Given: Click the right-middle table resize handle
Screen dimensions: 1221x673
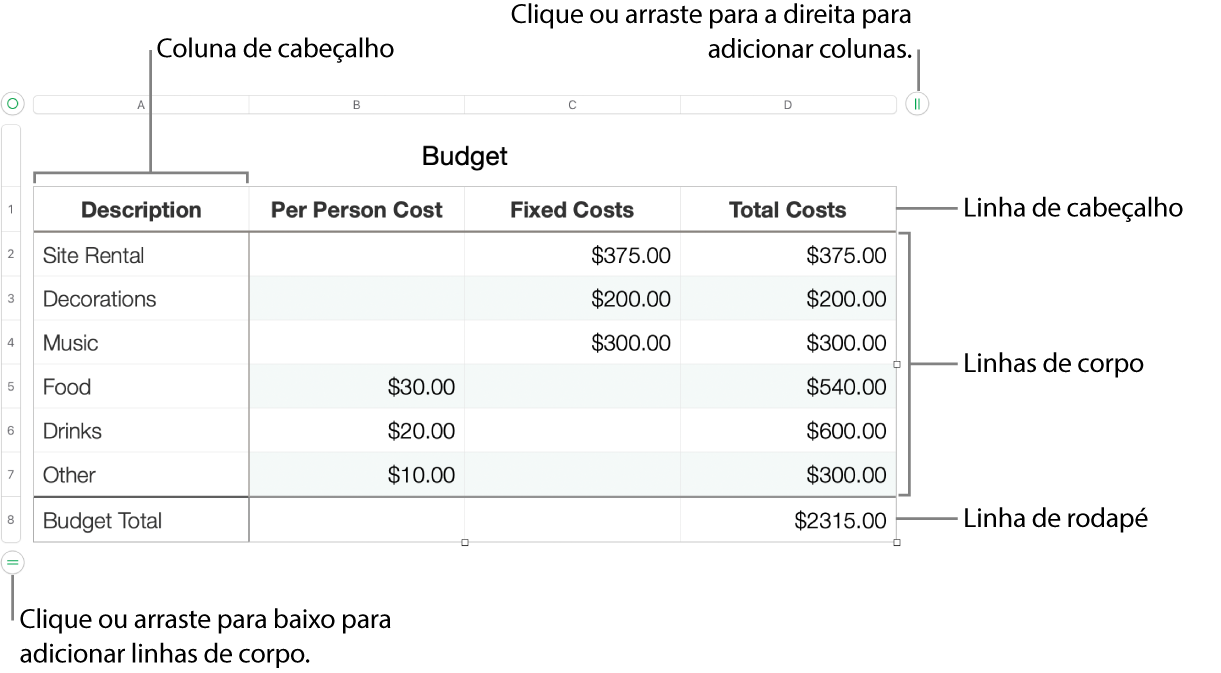Looking at the screenshot, I should click(x=896, y=365).
